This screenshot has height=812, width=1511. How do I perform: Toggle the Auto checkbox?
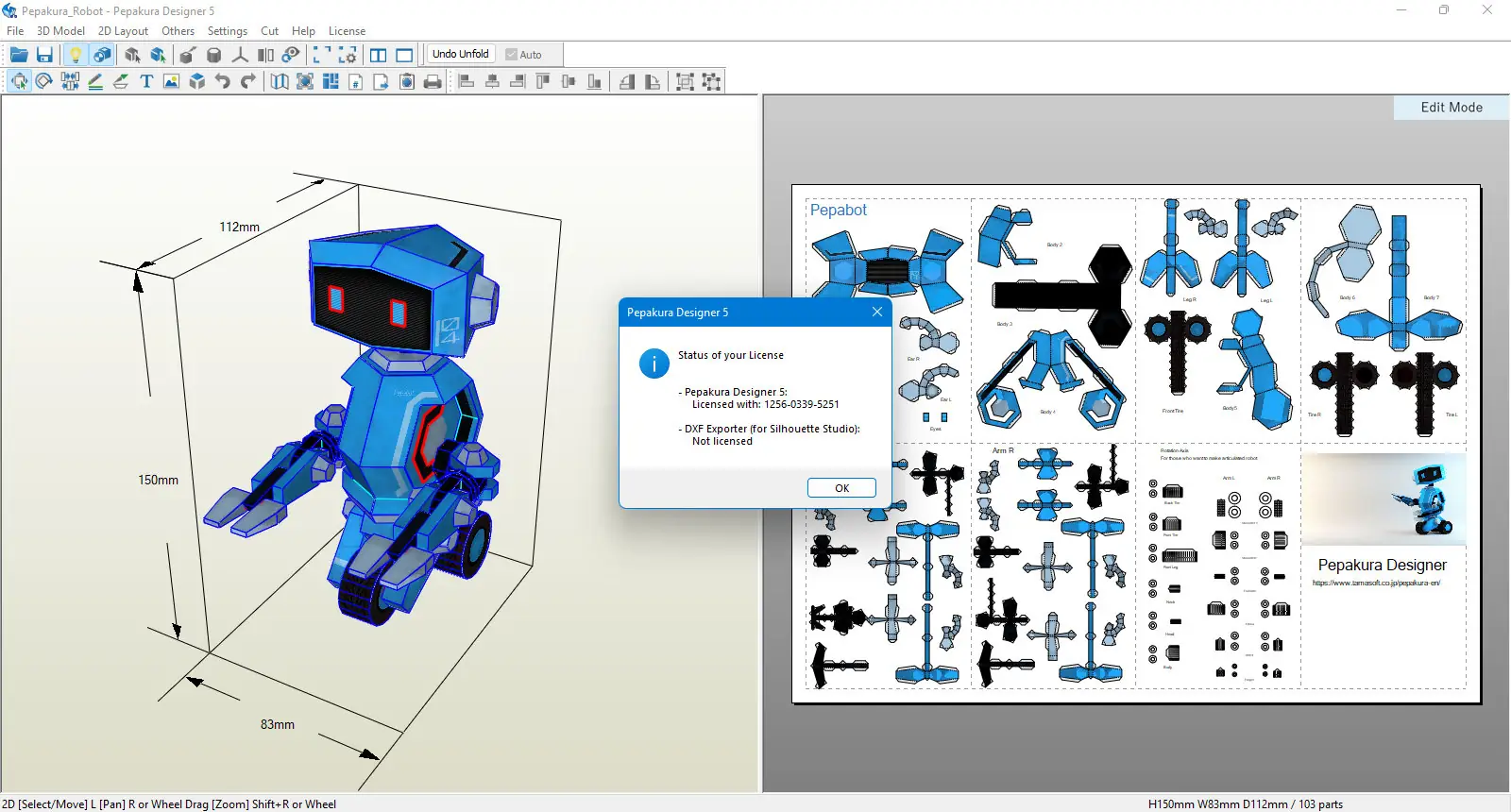[512, 55]
